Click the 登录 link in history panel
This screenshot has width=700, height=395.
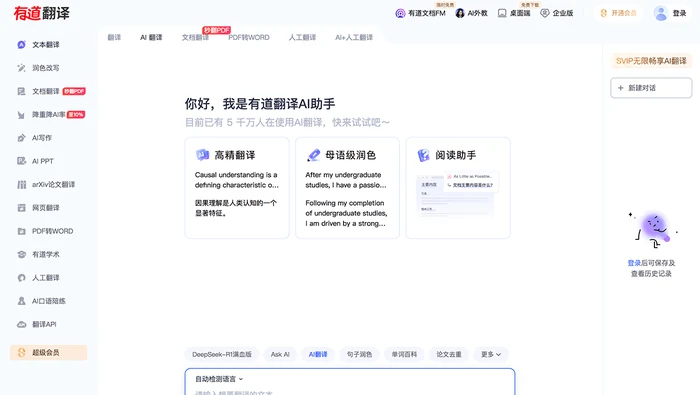634,263
